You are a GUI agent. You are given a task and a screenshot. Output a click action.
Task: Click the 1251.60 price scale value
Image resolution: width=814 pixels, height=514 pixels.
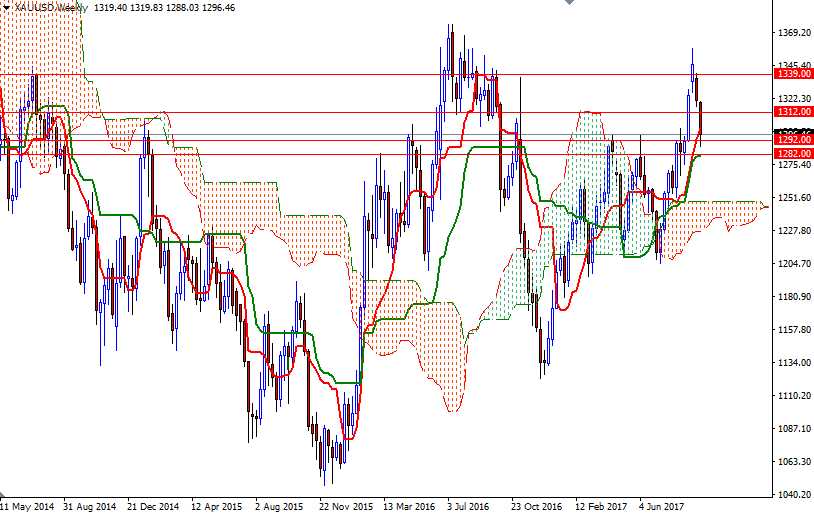(x=794, y=198)
